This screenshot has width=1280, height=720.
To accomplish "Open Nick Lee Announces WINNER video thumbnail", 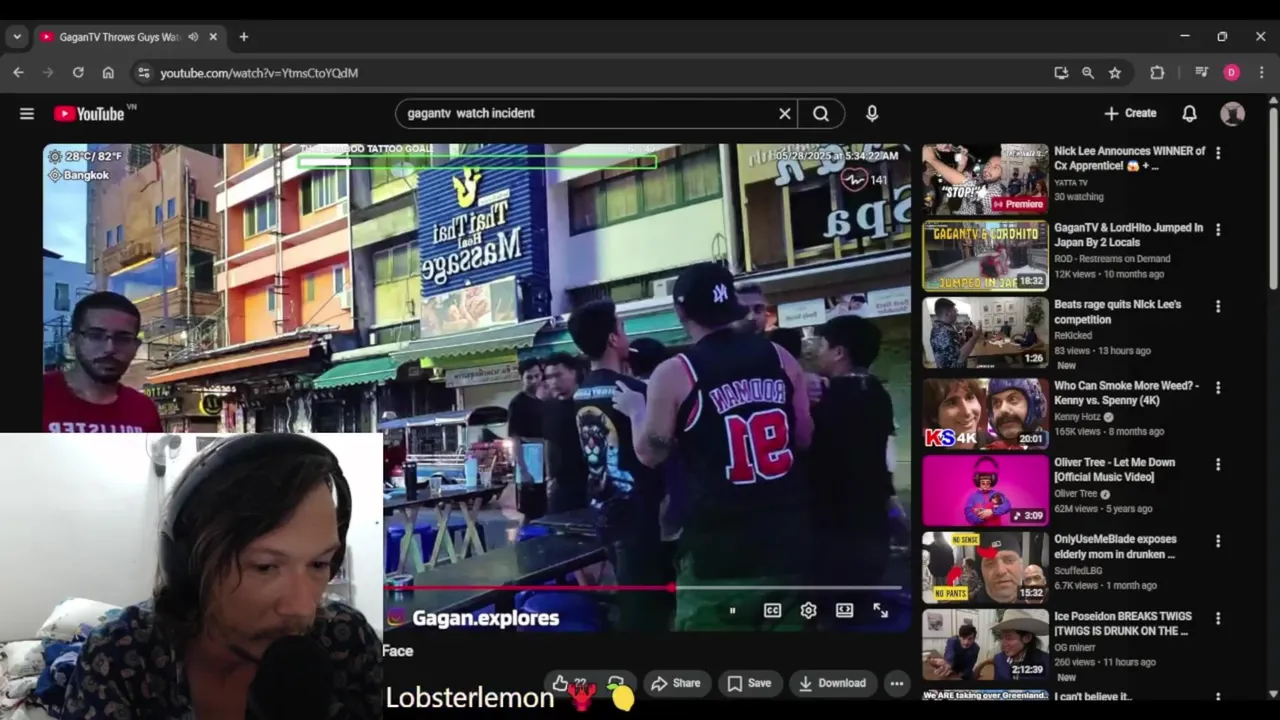I will tap(985, 179).
